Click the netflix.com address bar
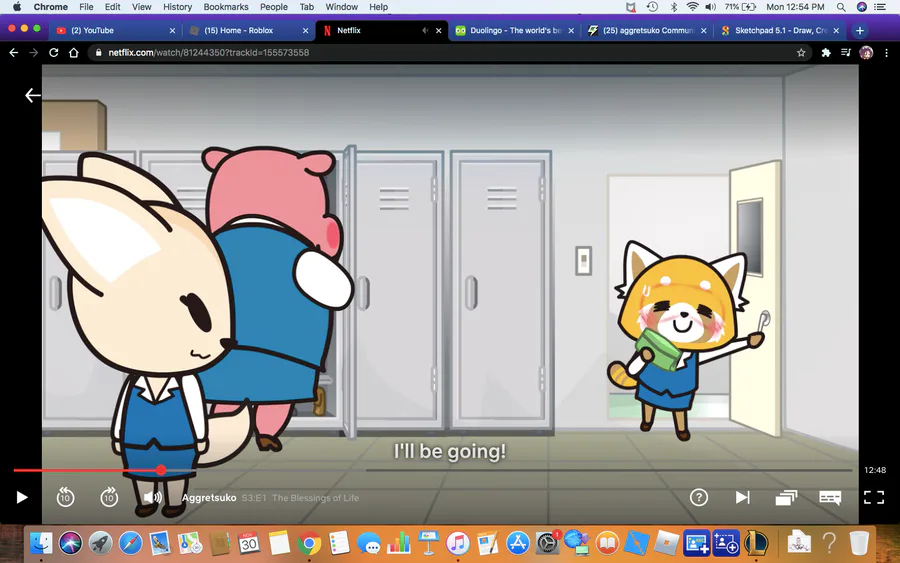Viewport: 900px width, 563px height. 449,52
